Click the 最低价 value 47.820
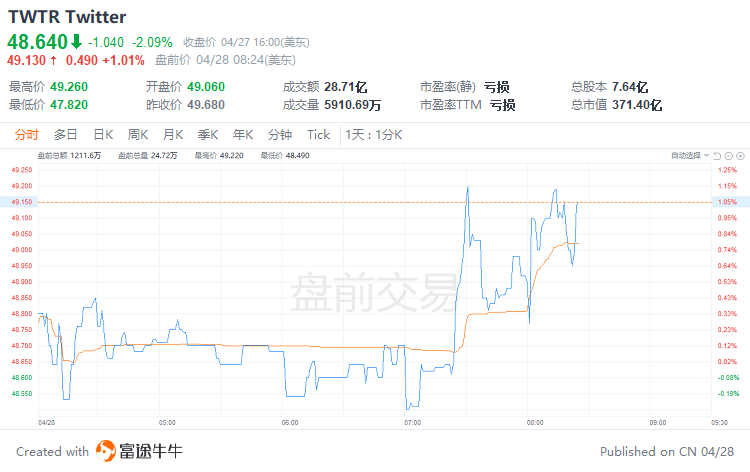 point(69,104)
